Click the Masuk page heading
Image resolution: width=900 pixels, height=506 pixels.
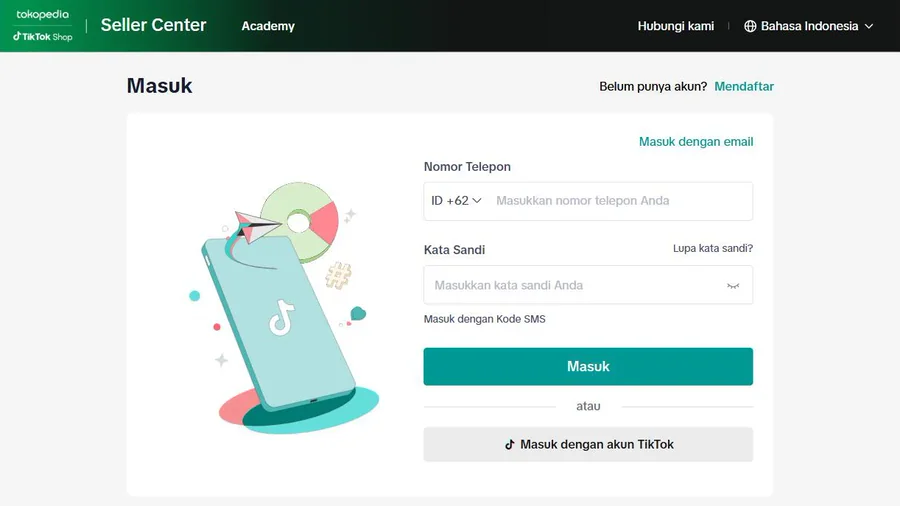tap(160, 86)
